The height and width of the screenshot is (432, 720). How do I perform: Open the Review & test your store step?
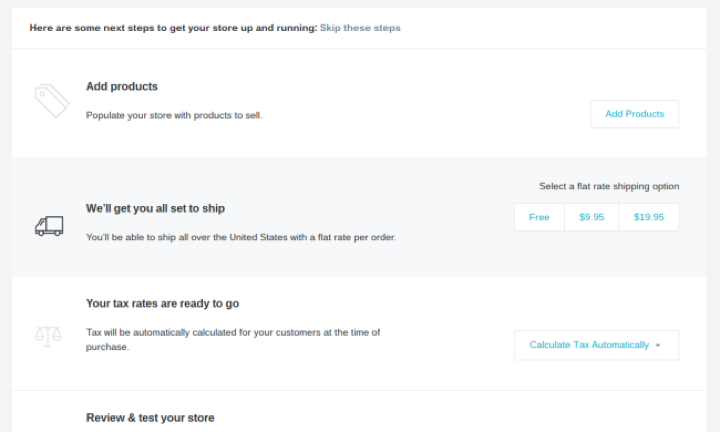[150, 418]
